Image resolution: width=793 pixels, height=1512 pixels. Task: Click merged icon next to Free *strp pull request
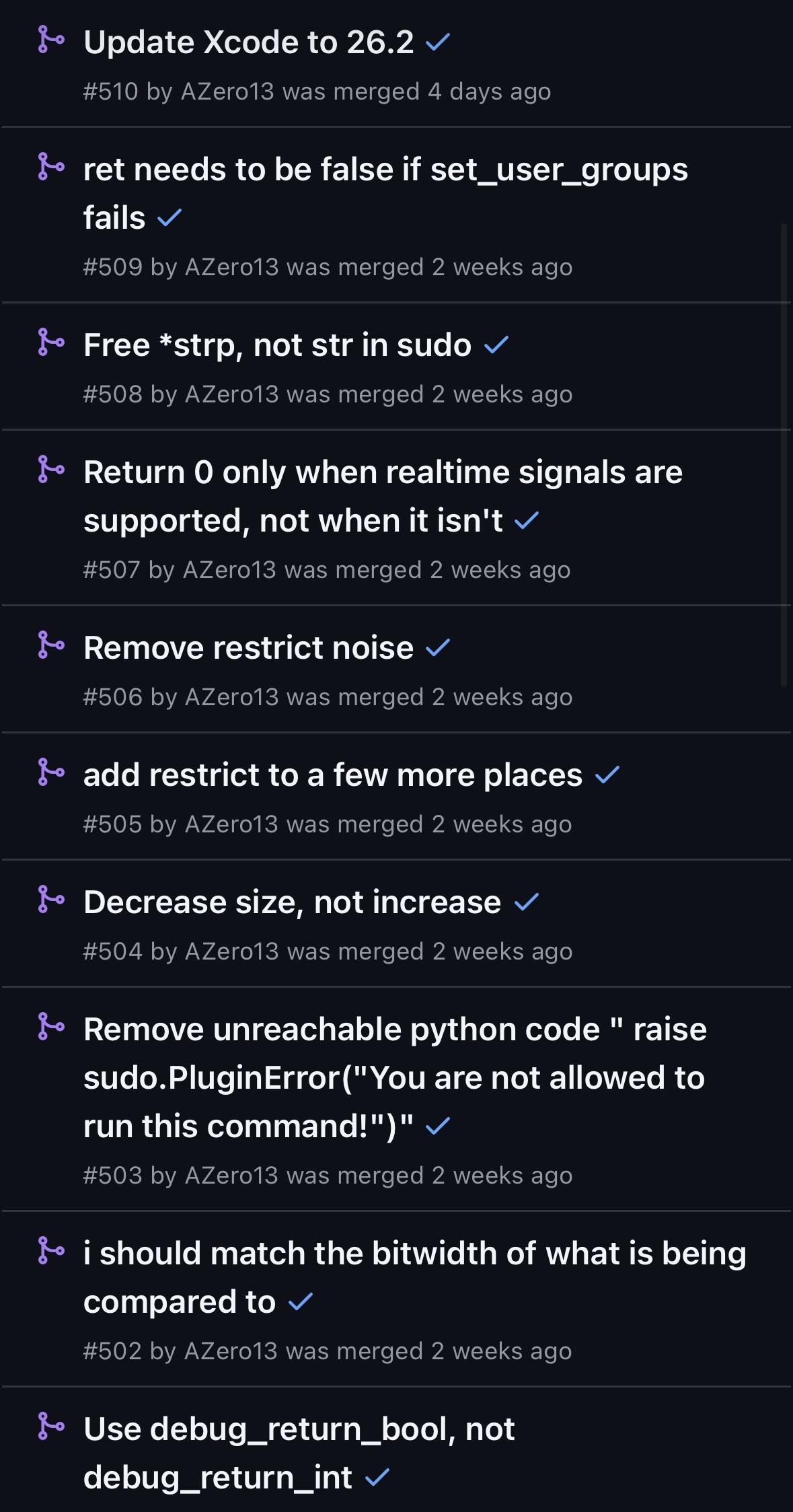(x=50, y=342)
